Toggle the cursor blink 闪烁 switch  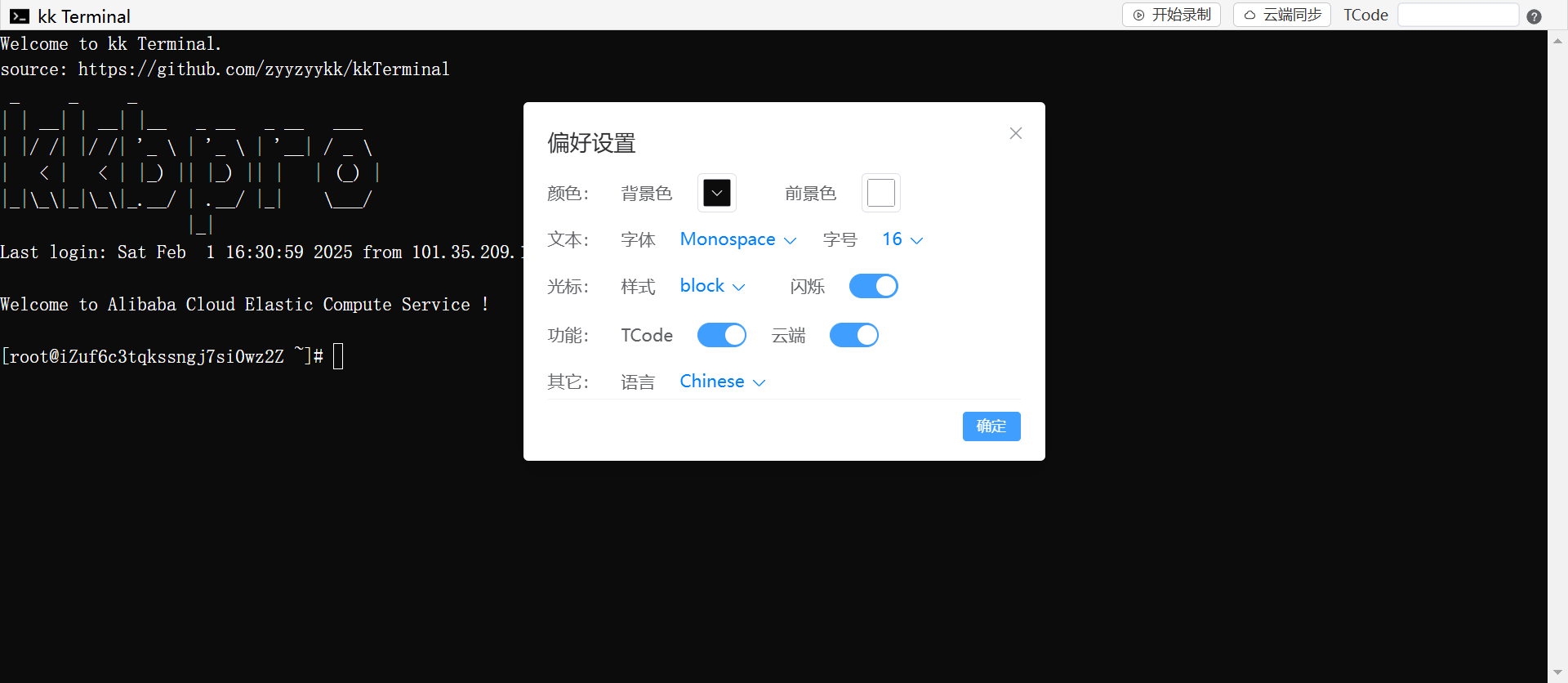(x=874, y=286)
